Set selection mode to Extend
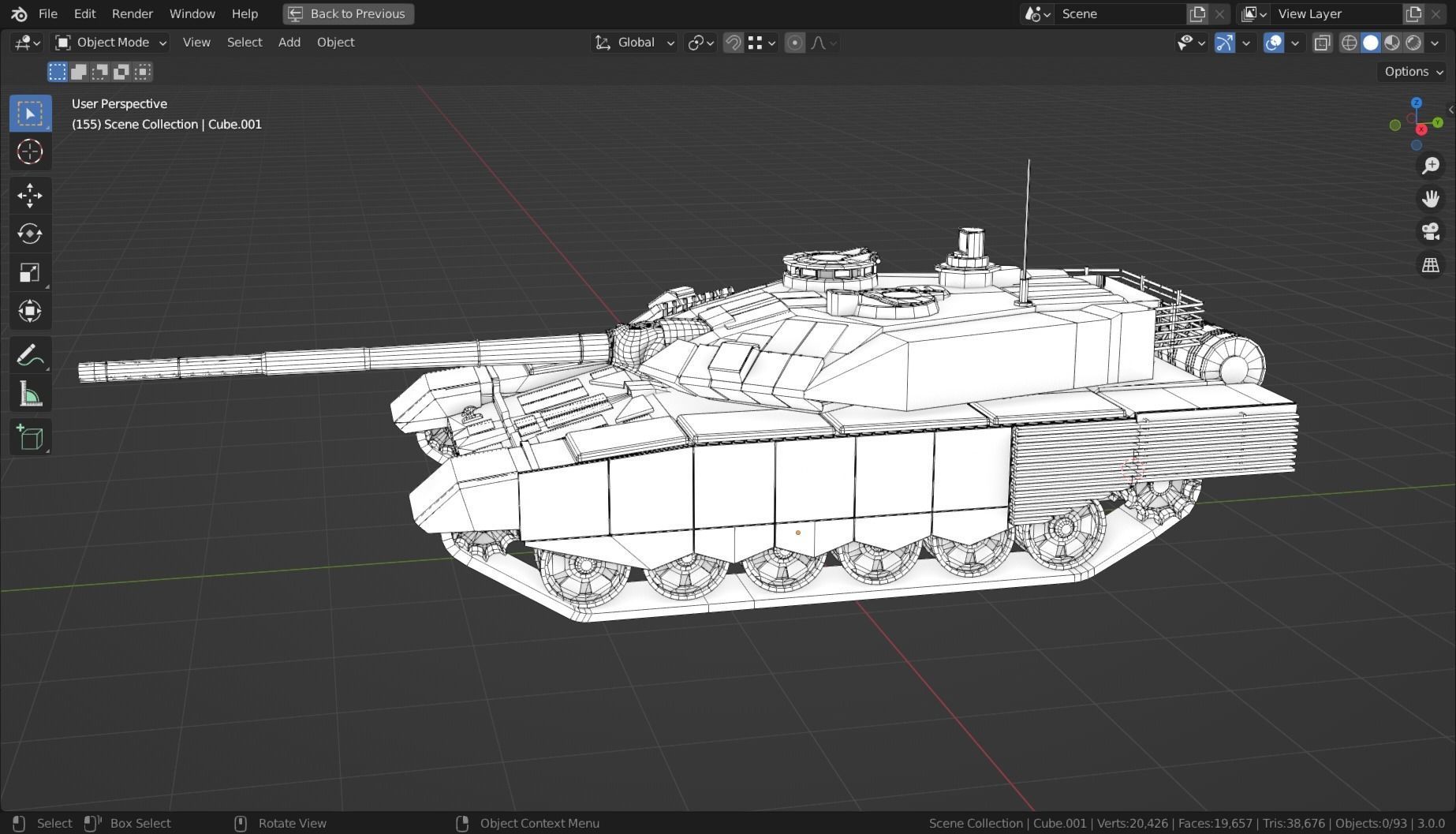This screenshot has width=1456, height=834. tap(79, 72)
